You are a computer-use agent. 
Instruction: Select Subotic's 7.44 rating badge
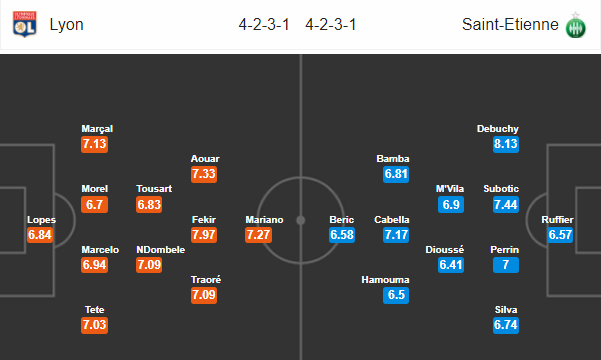click(506, 205)
